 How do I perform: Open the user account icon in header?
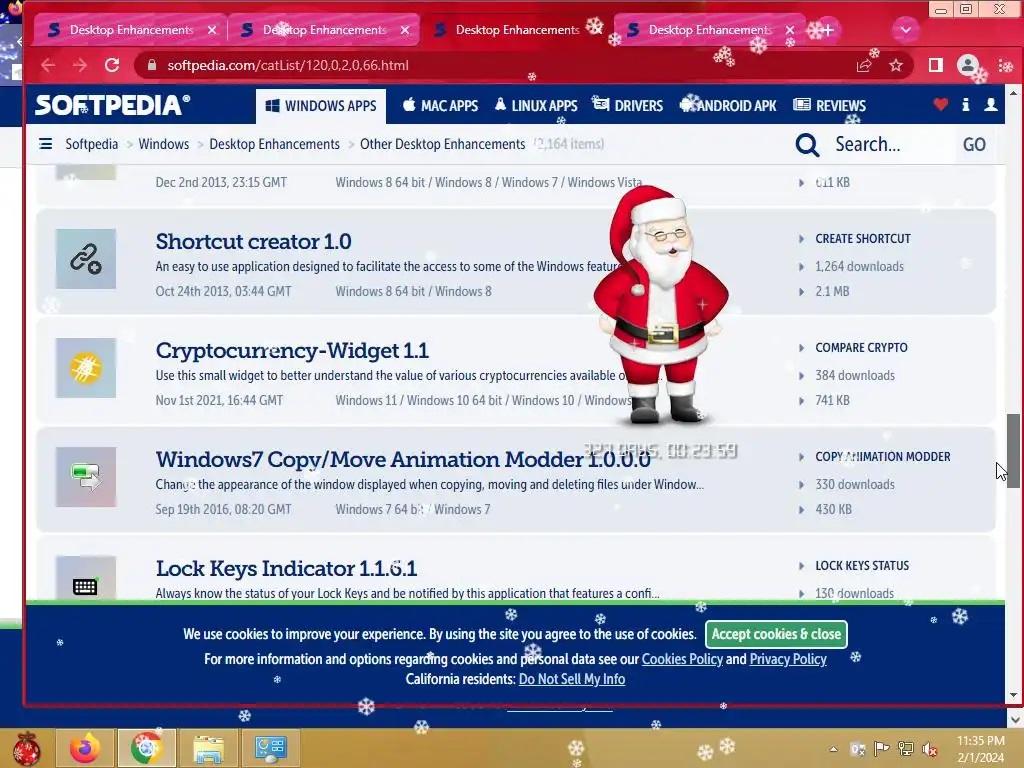click(x=991, y=104)
